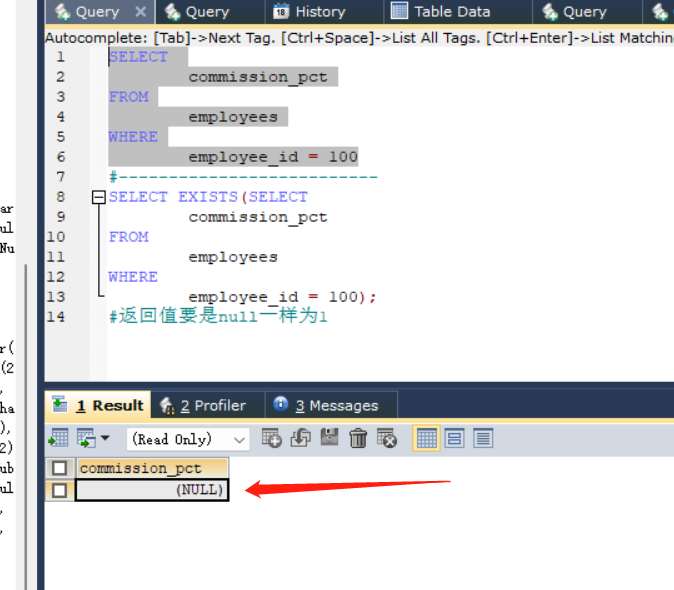Click the save changes floppy icon
The height and width of the screenshot is (590, 674).
pos(330,438)
